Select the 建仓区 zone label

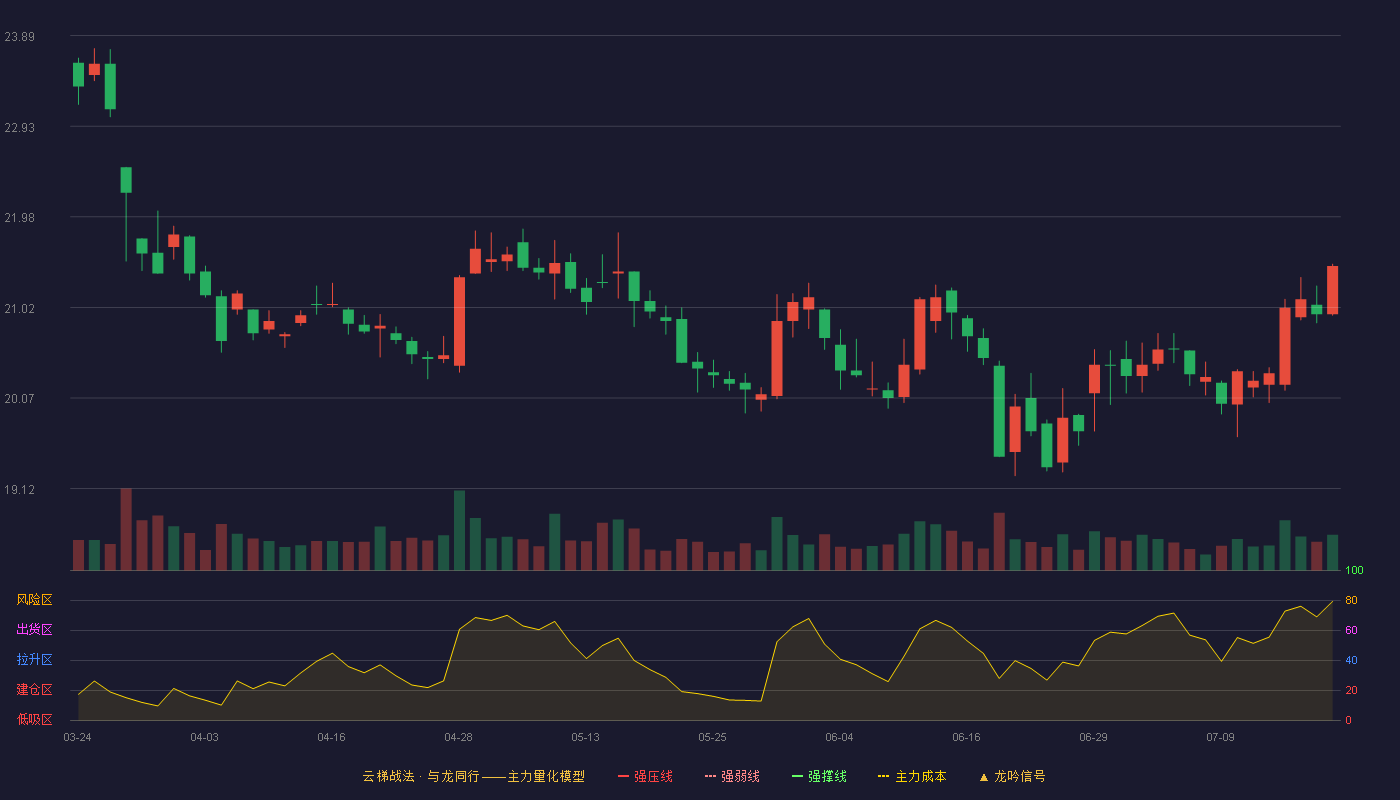[34, 690]
